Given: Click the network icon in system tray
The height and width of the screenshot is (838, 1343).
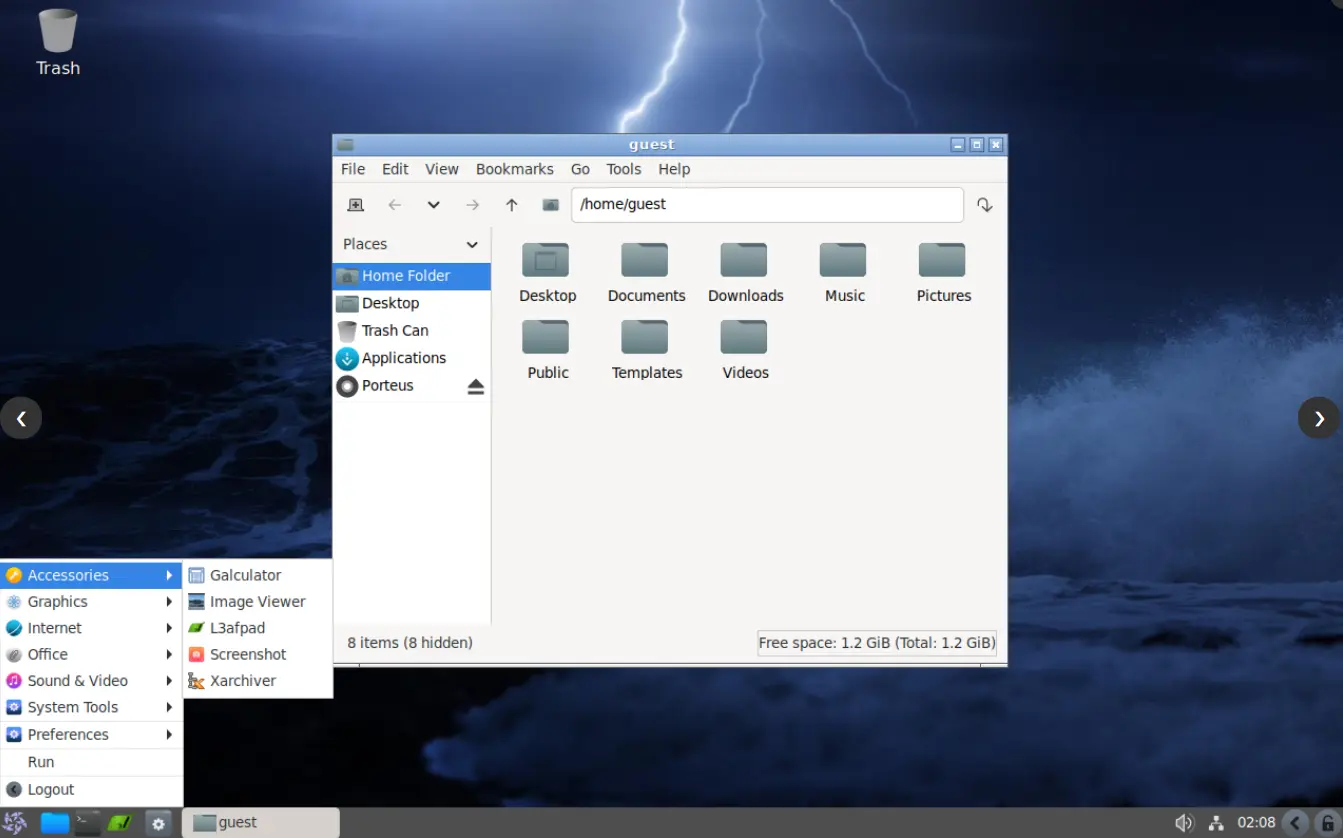Looking at the screenshot, I should [1216, 823].
